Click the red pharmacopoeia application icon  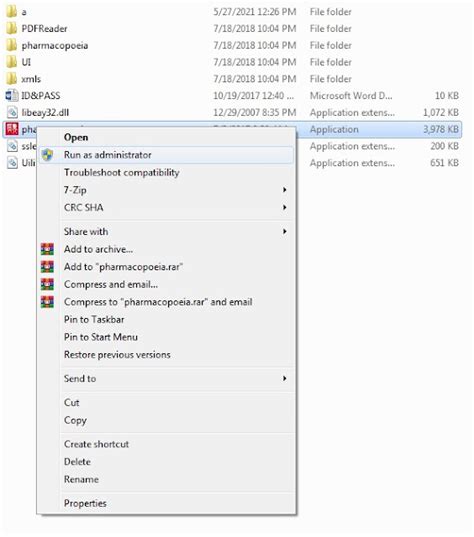pos(12,129)
